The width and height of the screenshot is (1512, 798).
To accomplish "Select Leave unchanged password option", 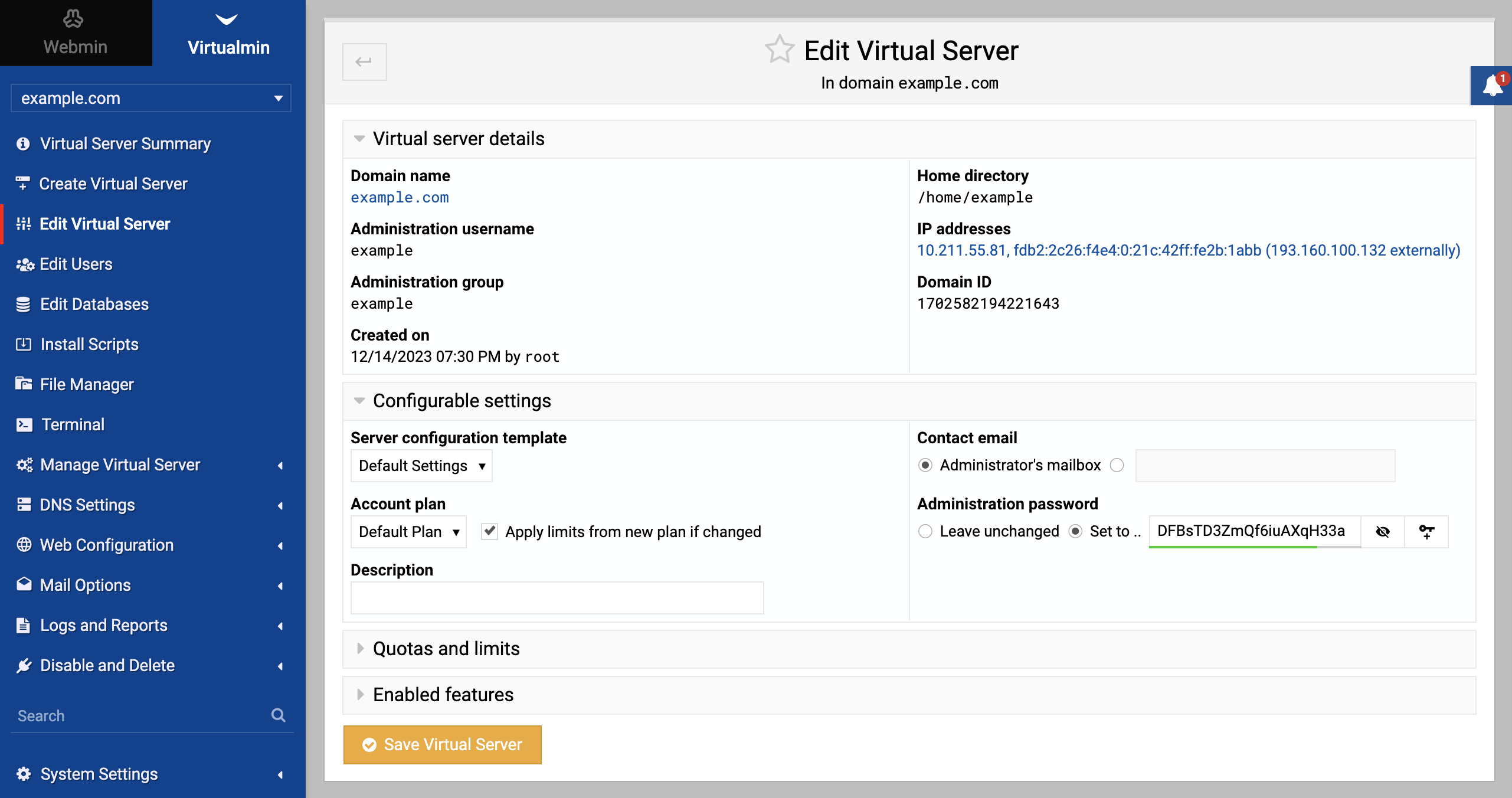I will pyautogui.click(x=925, y=531).
